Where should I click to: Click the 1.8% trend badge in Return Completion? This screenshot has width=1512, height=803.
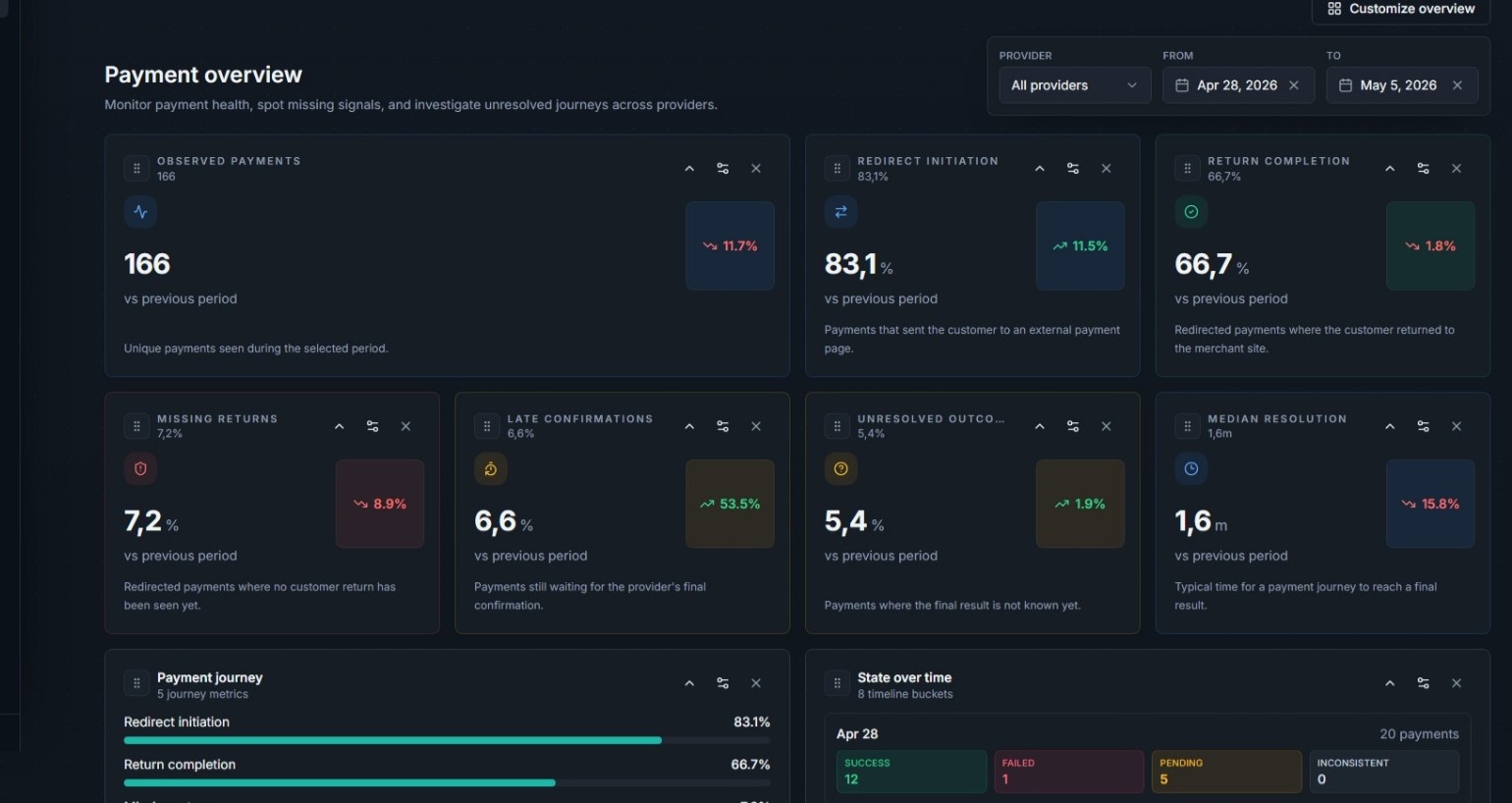pos(1431,245)
